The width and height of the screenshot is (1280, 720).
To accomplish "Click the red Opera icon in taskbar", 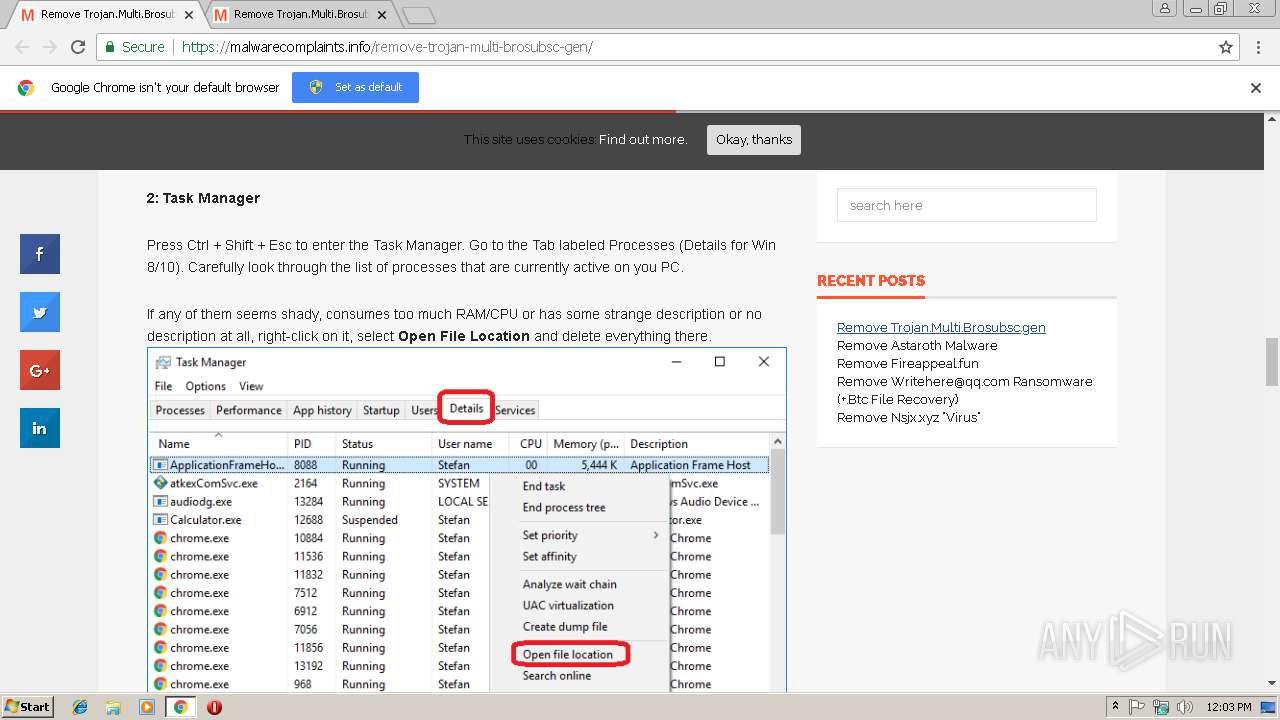I will tap(214, 707).
